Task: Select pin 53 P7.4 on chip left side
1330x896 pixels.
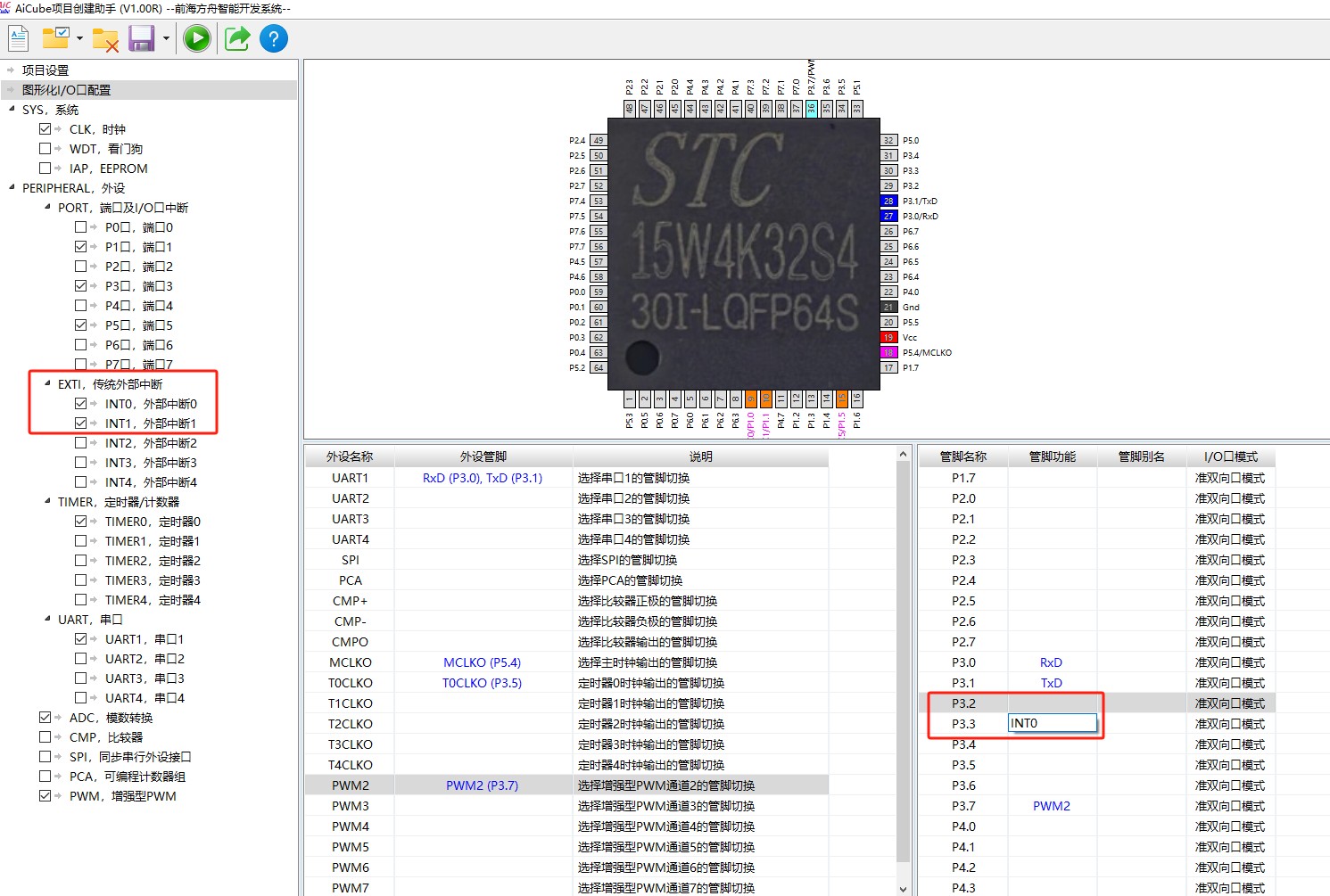Action: click(599, 201)
